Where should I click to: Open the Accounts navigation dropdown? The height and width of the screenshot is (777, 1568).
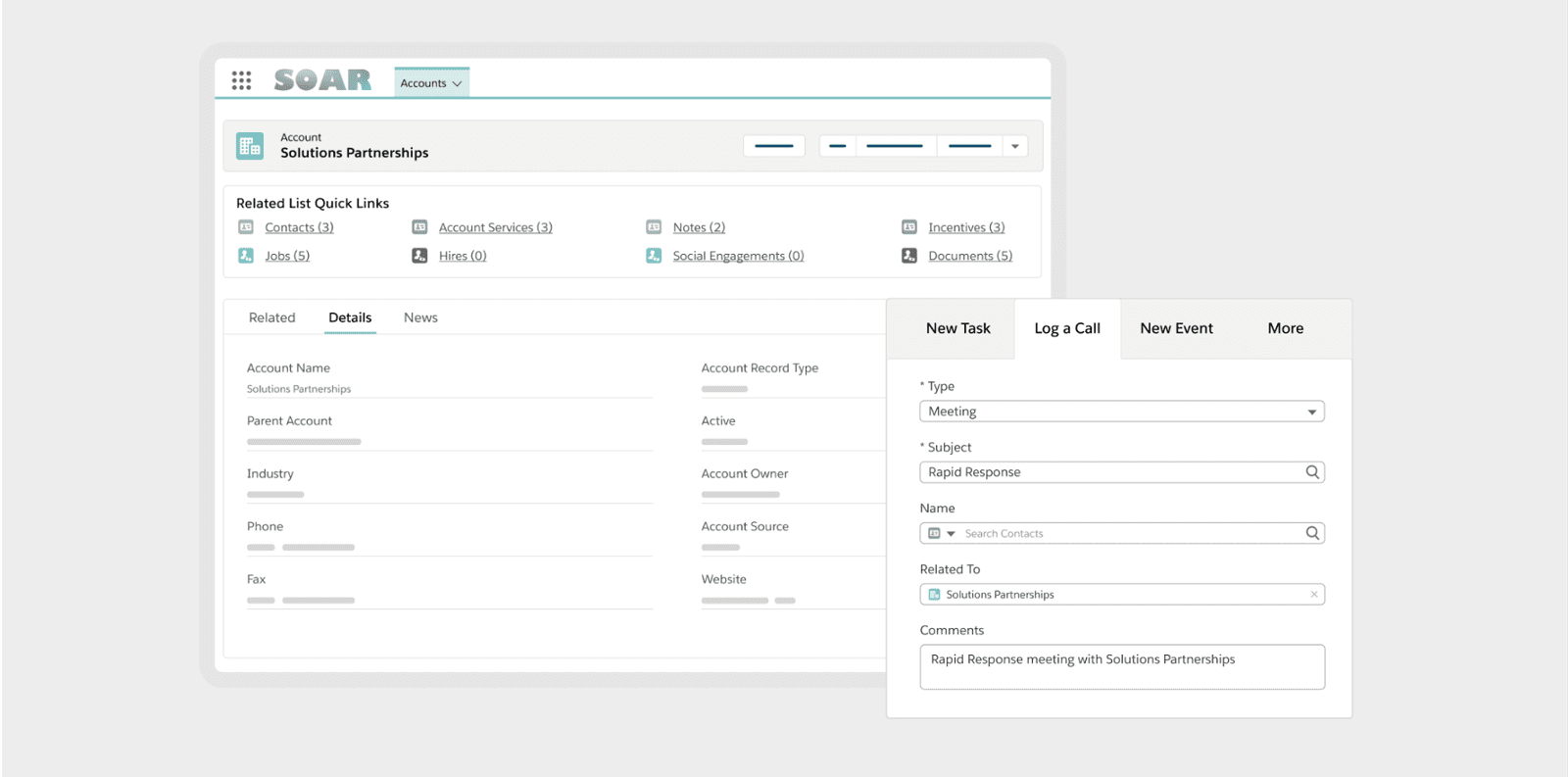click(x=431, y=83)
